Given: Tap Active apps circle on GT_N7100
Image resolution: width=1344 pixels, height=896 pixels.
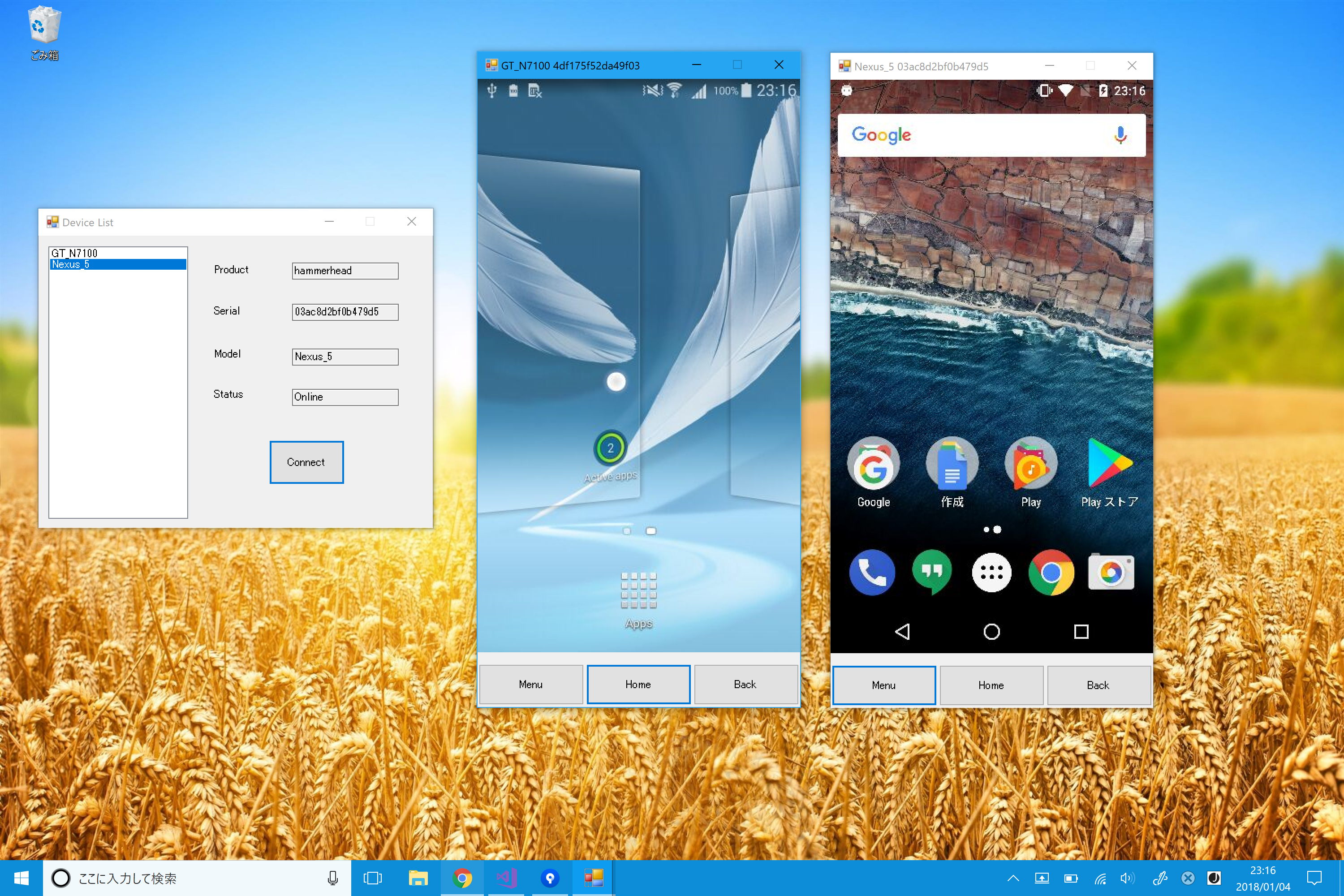Looking at the screenshot, I should [610, 448].
